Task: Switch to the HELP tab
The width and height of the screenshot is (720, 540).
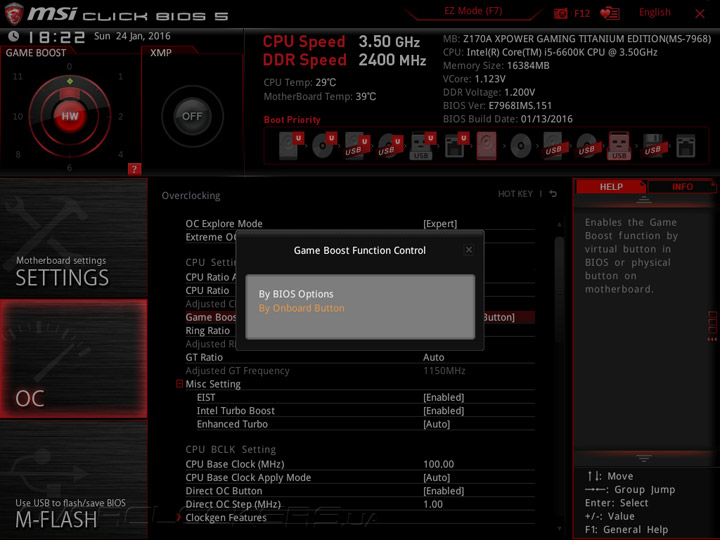Action: pos(611,186)
